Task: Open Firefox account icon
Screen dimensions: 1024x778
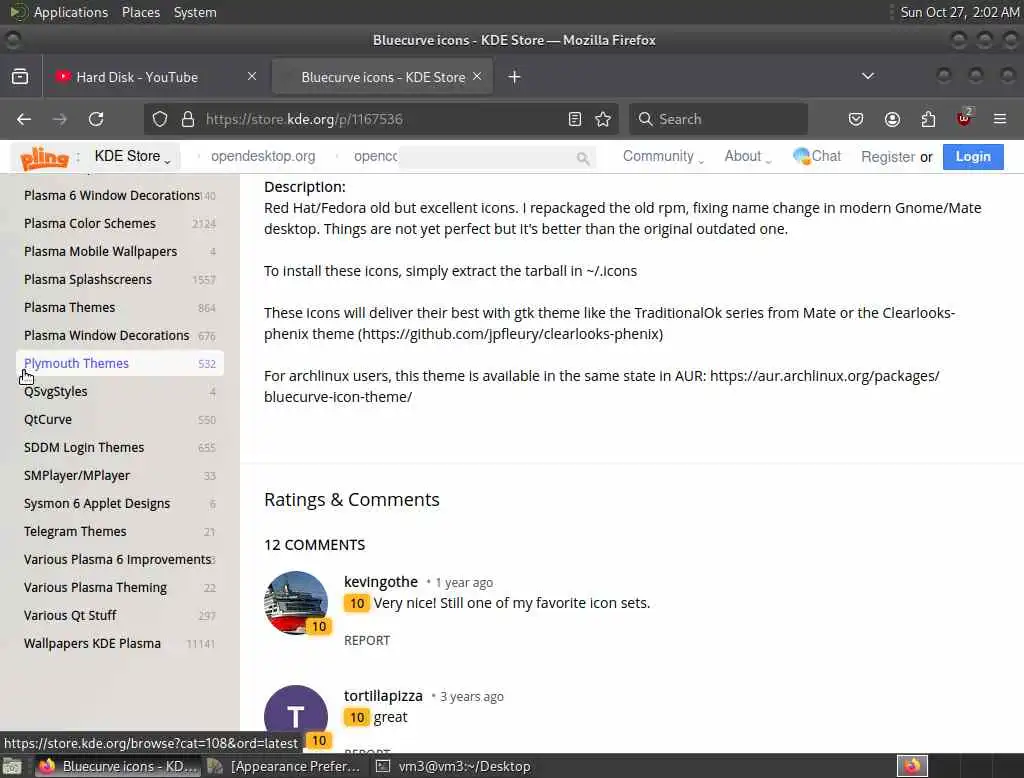Action: 892,119
